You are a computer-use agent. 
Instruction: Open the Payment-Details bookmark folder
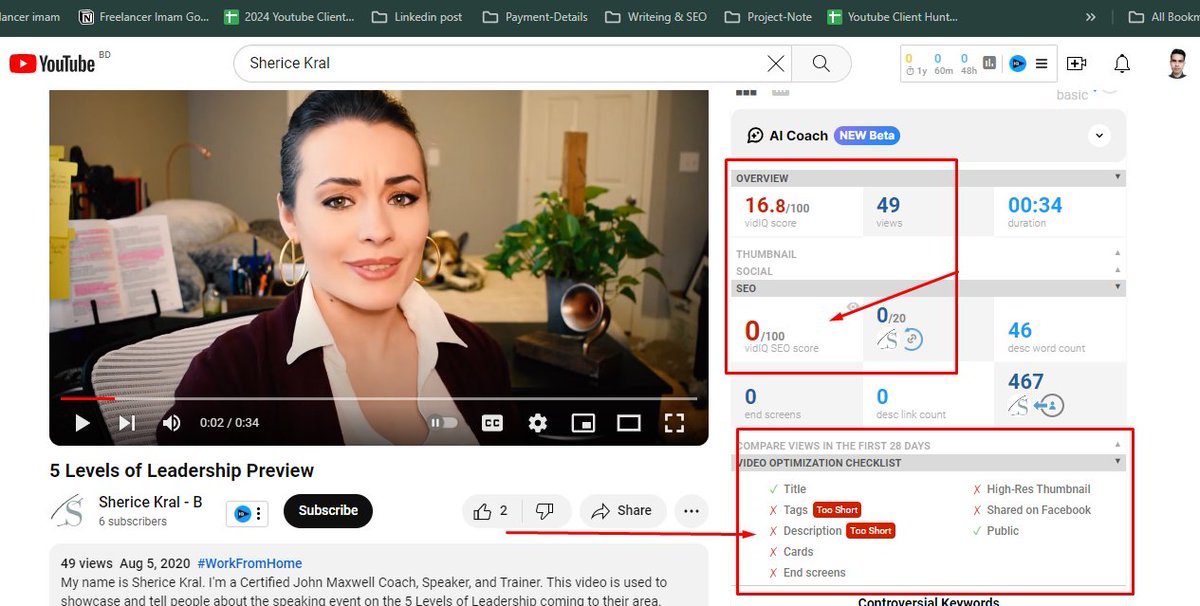[x=535, y=17]
